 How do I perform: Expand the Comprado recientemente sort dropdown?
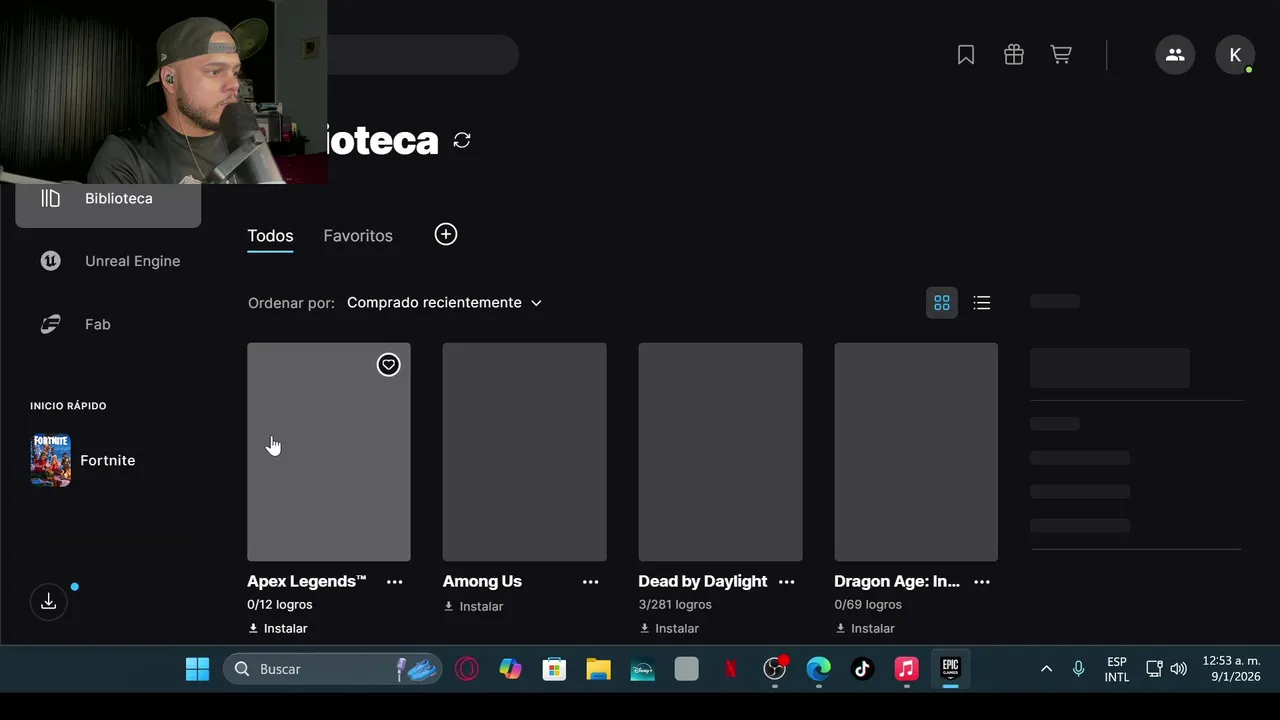[x=444, y=302]
